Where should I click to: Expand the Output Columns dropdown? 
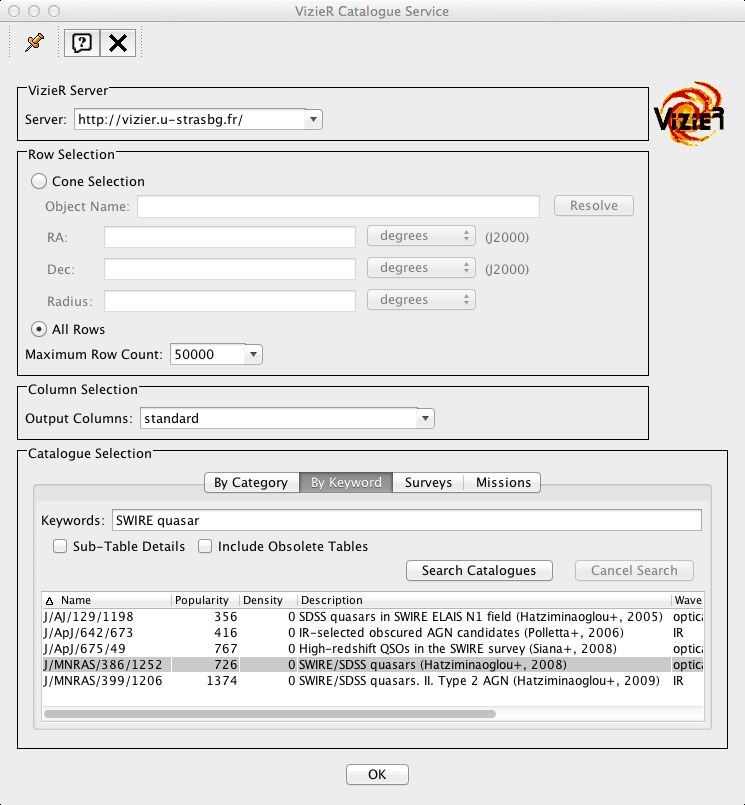(425, 418)
